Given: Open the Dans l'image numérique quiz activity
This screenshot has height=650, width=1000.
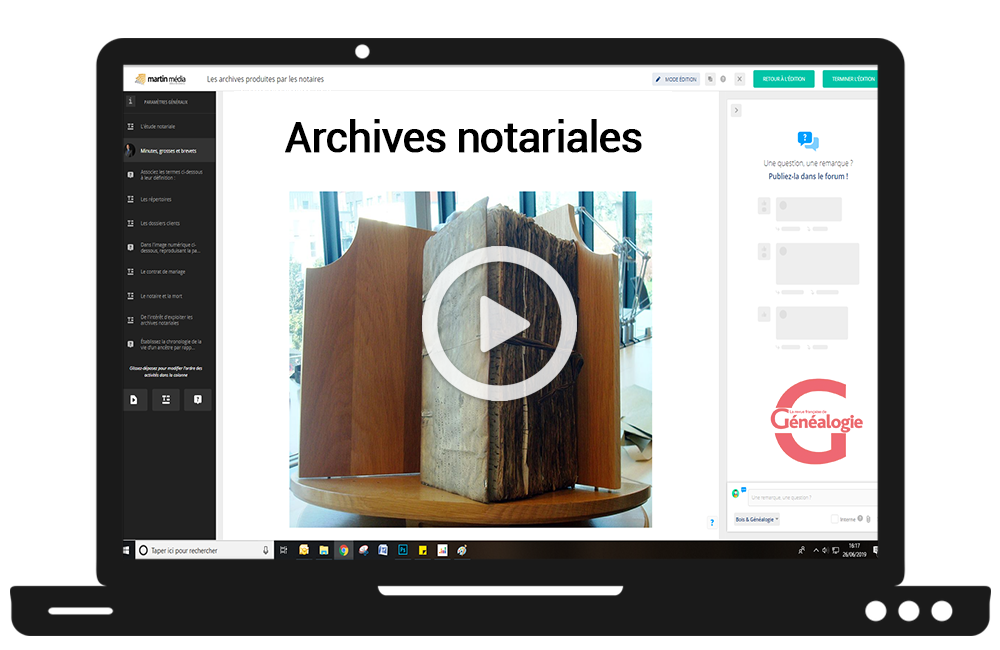Looking at the screenshot, I should tap(169, 247).
